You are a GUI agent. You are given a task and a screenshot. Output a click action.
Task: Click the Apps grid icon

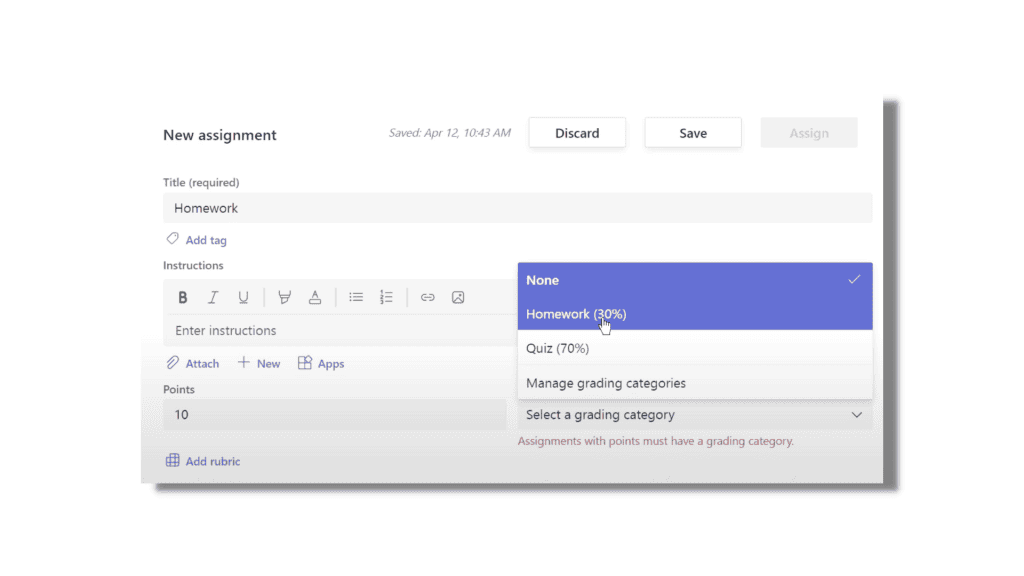pyautogui.click(x=304, y=362)
